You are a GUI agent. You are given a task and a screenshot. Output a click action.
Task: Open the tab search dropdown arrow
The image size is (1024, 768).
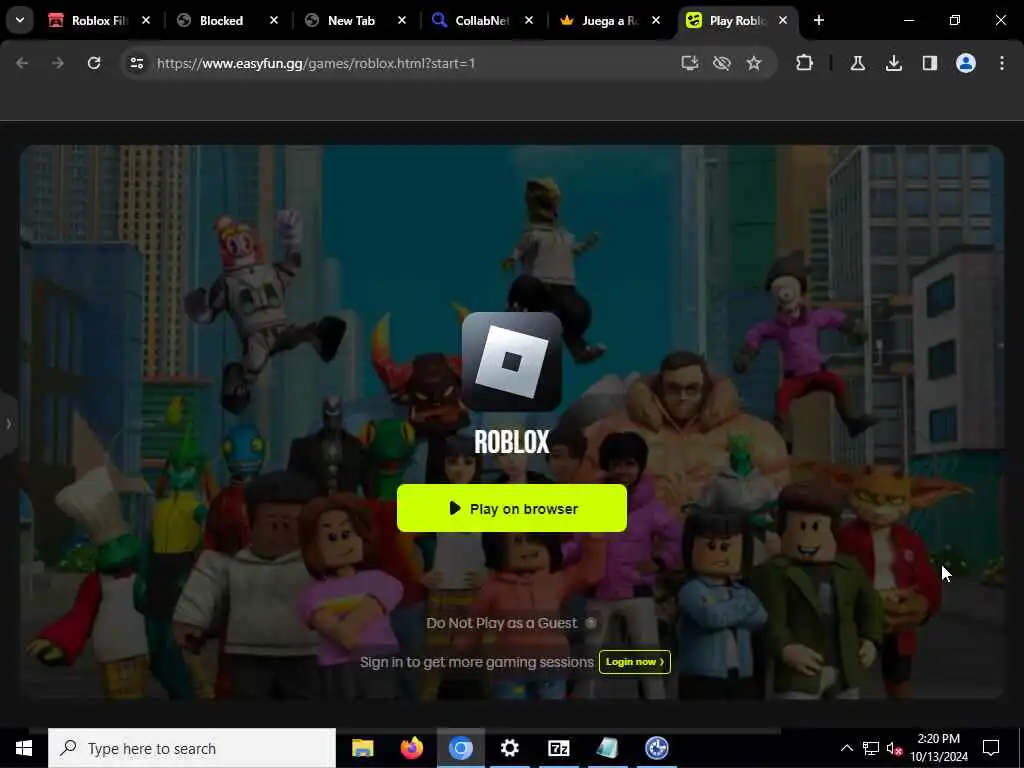[20, 20]
